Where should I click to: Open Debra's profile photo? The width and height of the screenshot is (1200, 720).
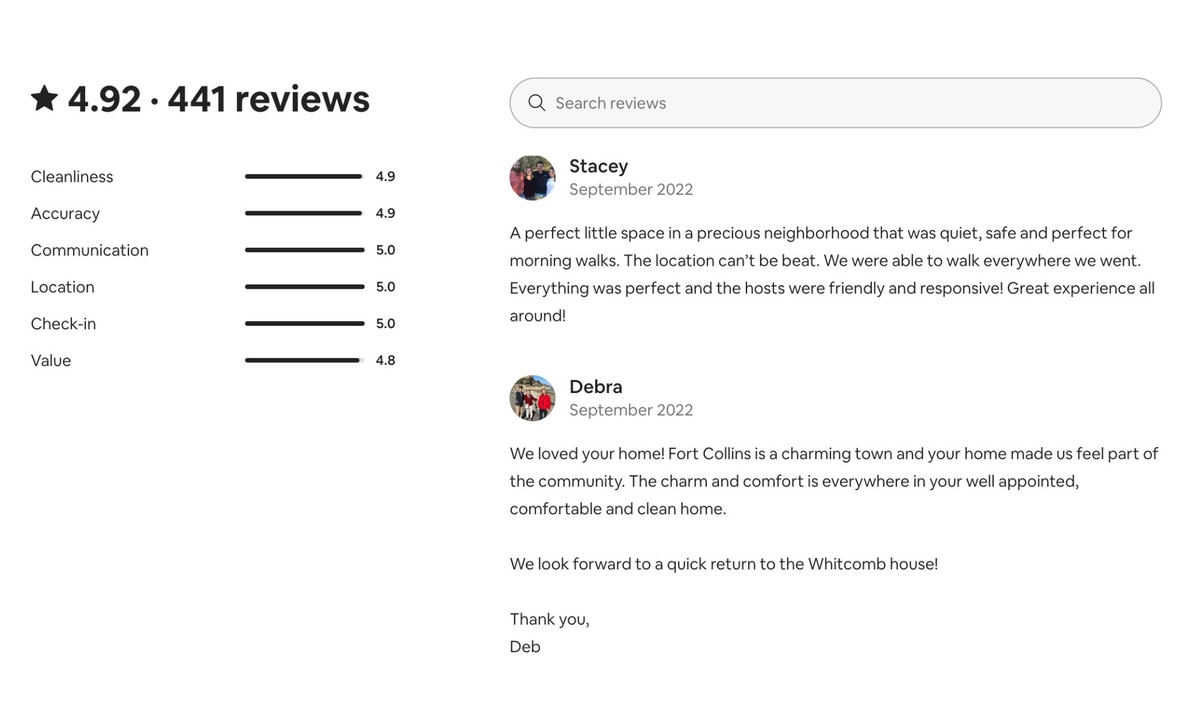(532, 398)
